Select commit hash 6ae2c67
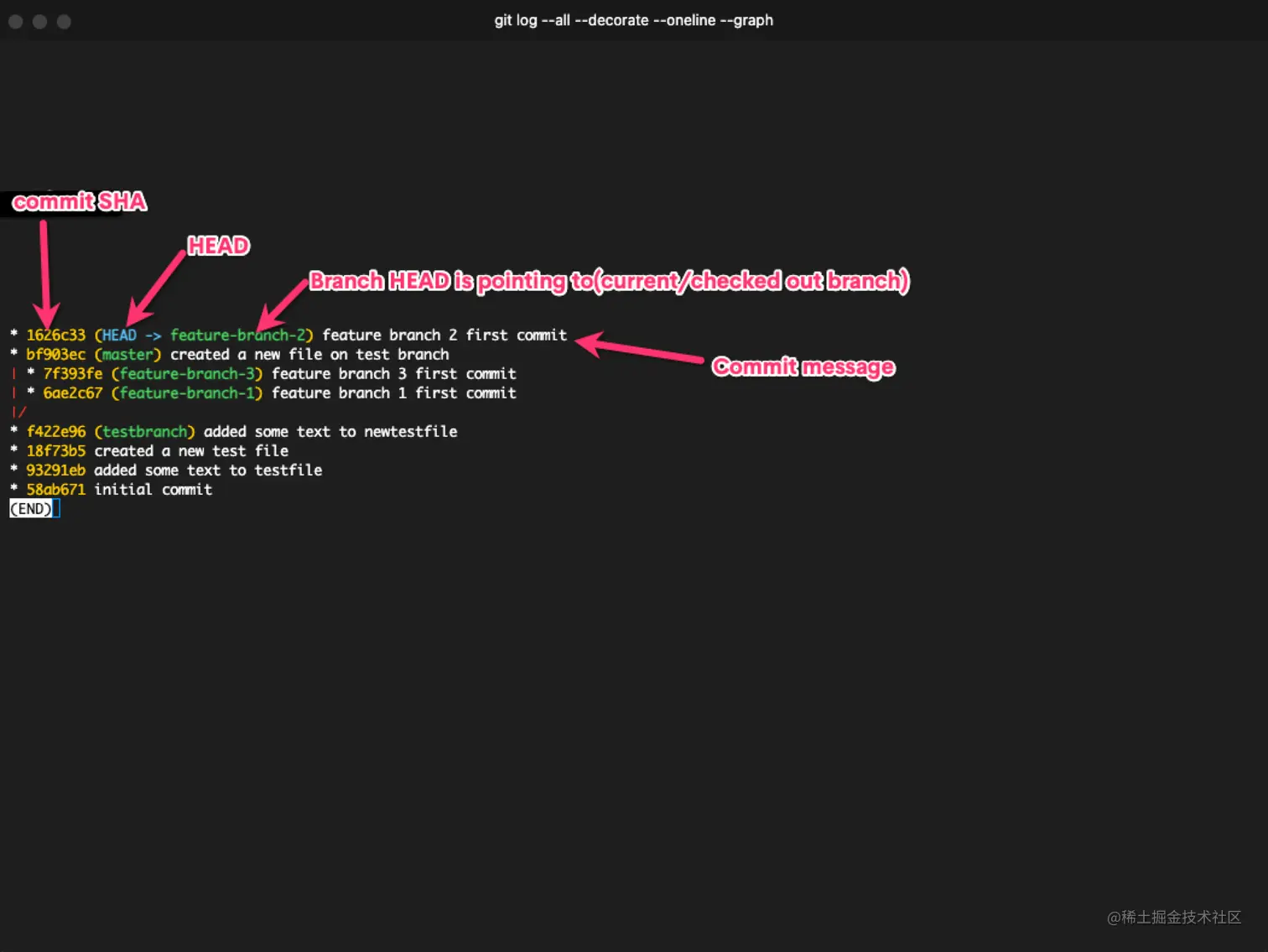 click(73, 393)
